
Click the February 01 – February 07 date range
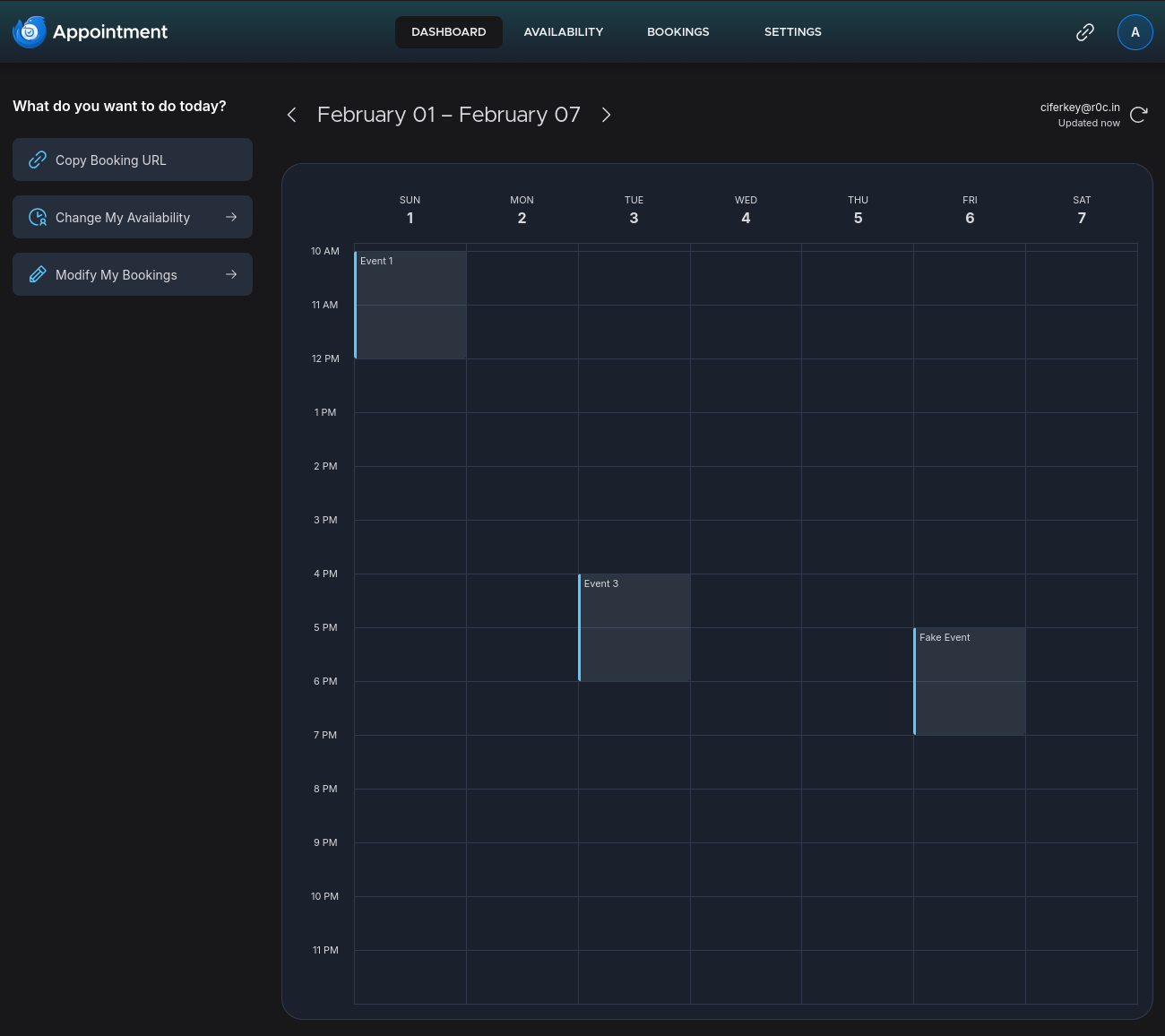click(x=448, y=115)
